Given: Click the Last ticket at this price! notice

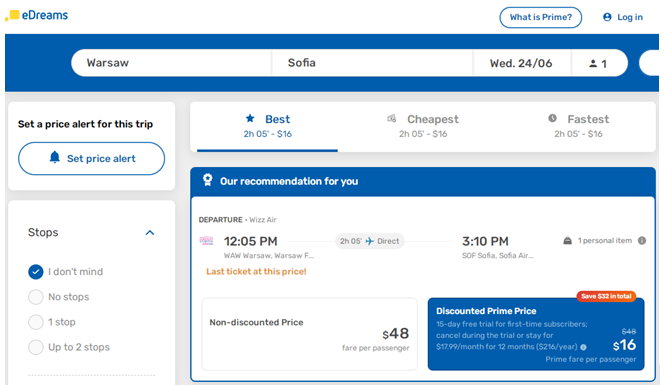Looking at the screenshot, I should pos(256,272).
